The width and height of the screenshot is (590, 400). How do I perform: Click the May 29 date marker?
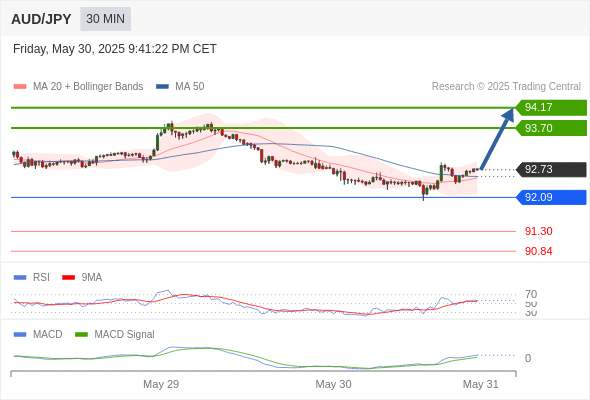click(161, 384)
